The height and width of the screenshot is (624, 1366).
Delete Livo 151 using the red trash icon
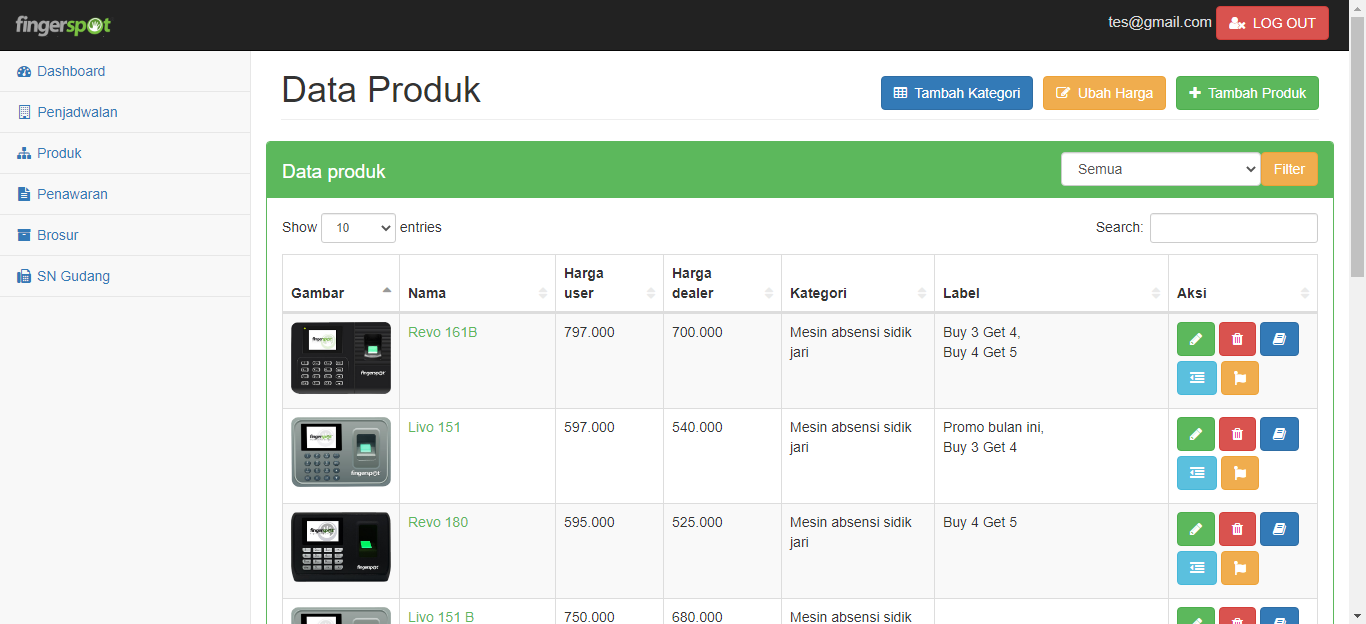[x=1237, y=434]
